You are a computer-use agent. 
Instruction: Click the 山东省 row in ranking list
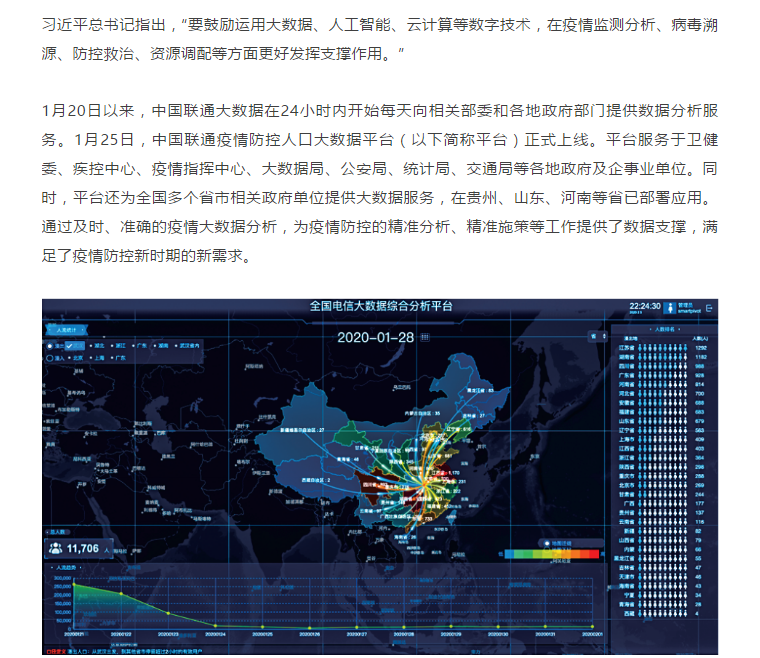[x=663, y=421]
